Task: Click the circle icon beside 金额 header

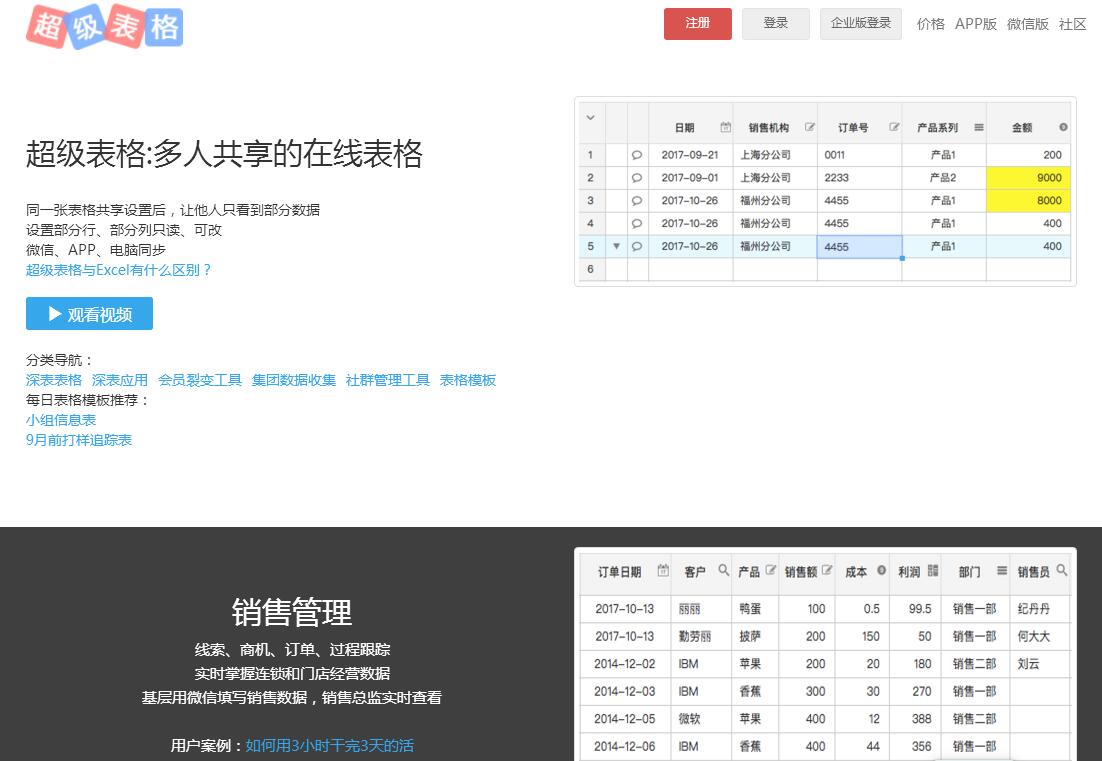Action: 1063,127
